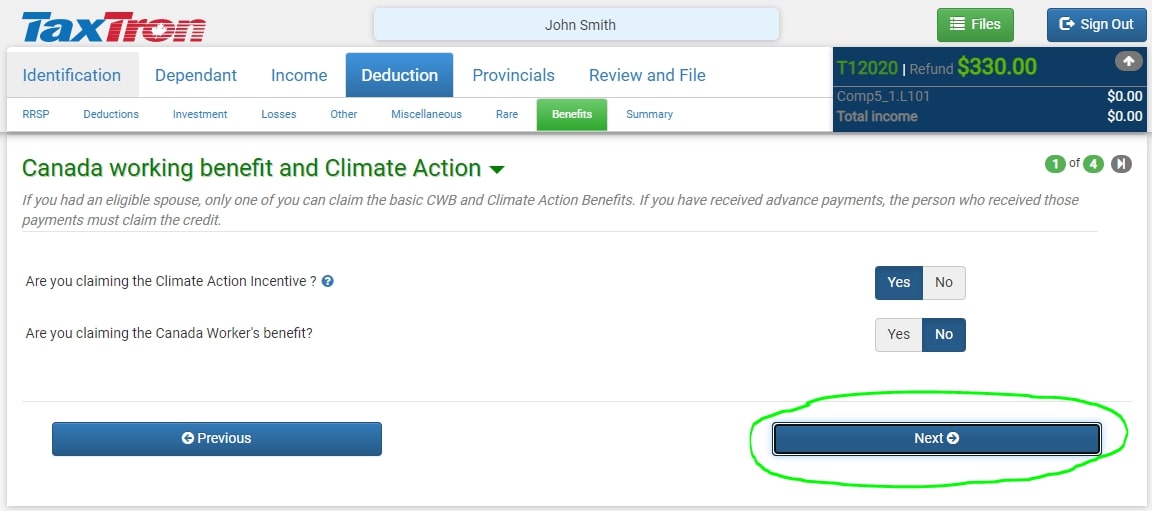Select Yes for Canada Worker's benefit
The height and width of the screenshot is (511, 1152).
(x=899, y=335)
